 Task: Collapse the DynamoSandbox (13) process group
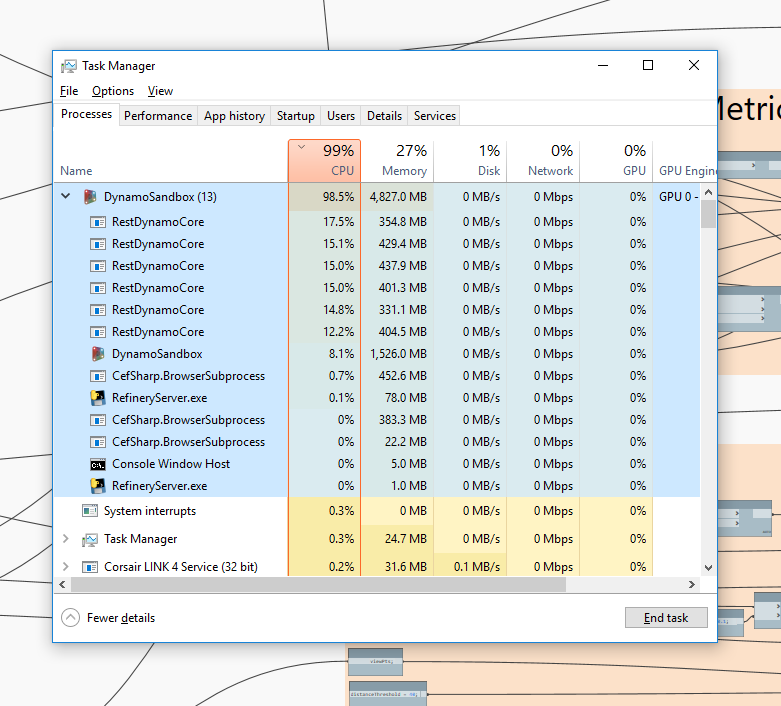66,197
